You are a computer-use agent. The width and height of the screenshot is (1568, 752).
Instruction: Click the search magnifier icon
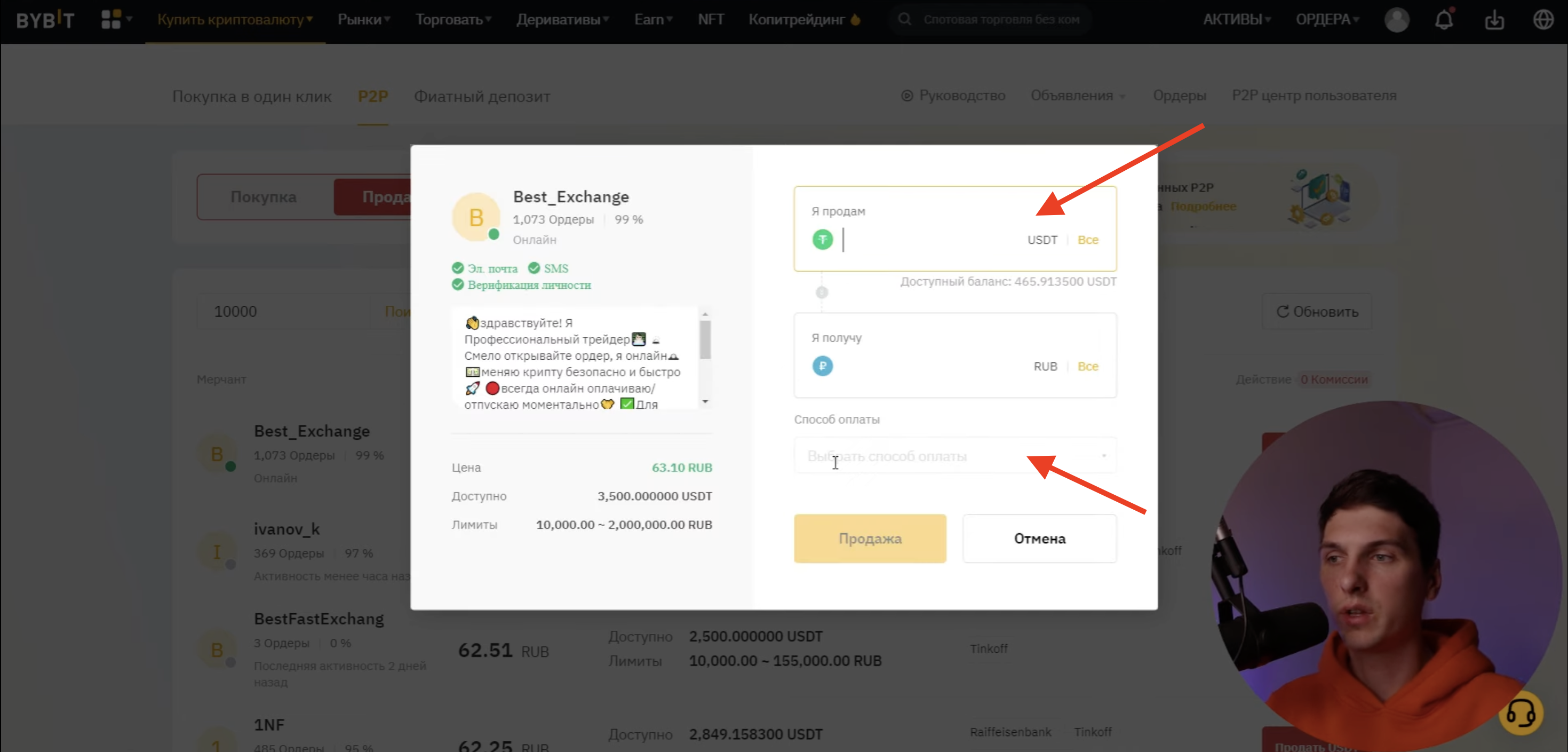click(904, 20)
